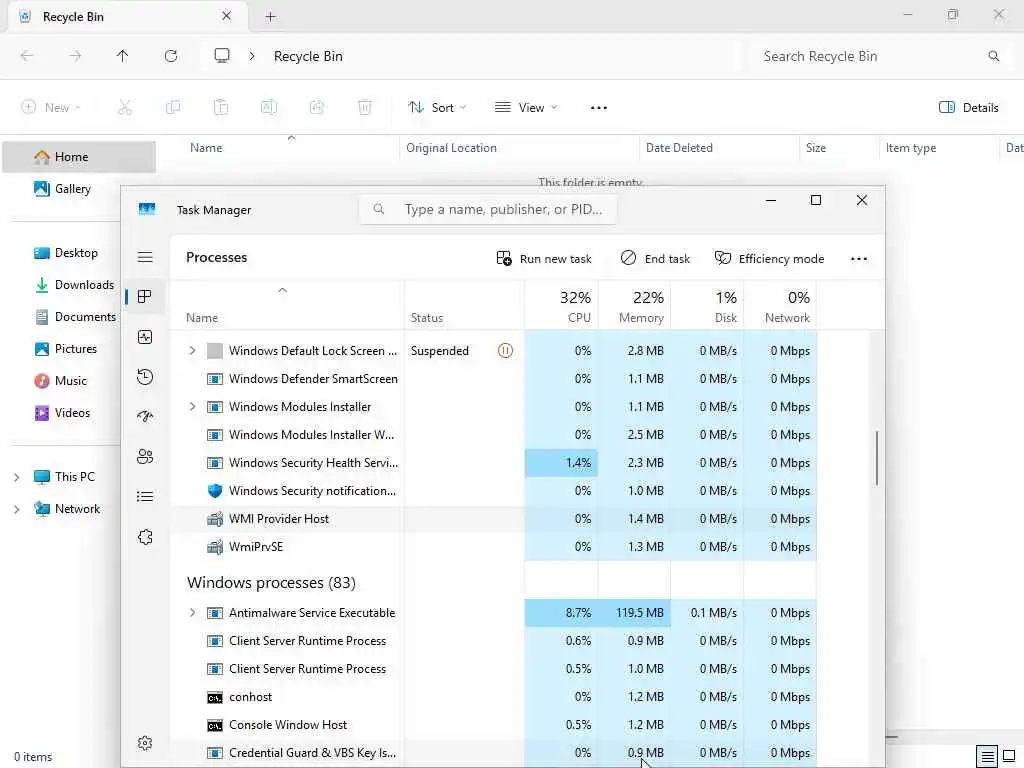Go up one folder level in Explorer
Image resolution: width=1024 pixels, height=768 pixels.
click(x=122, y=56)
